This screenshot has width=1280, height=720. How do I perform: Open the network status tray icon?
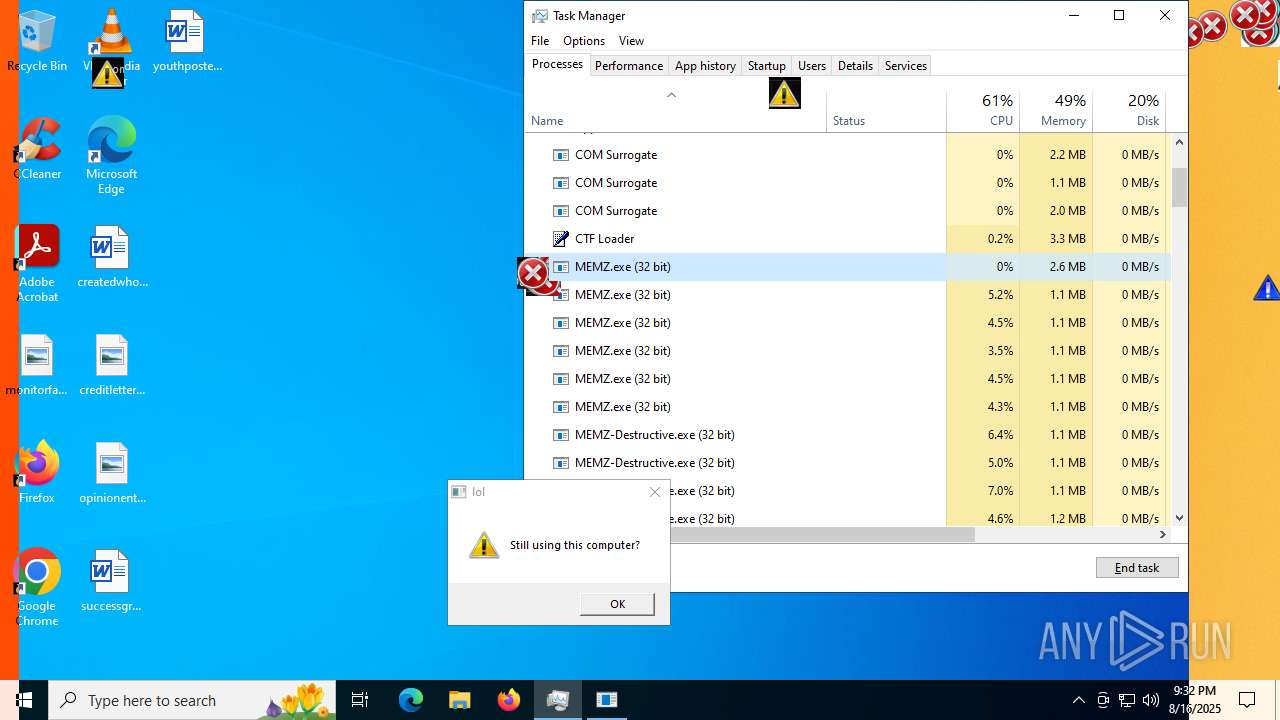point(1127,700)
